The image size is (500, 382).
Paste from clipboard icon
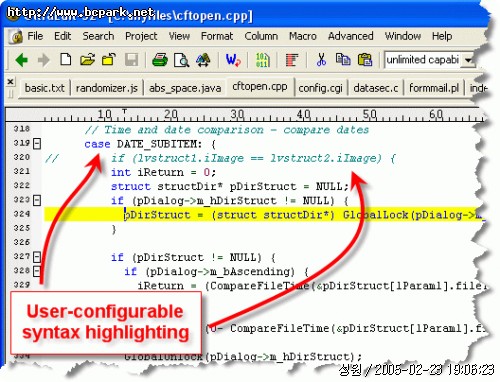(x=365, y=60)
